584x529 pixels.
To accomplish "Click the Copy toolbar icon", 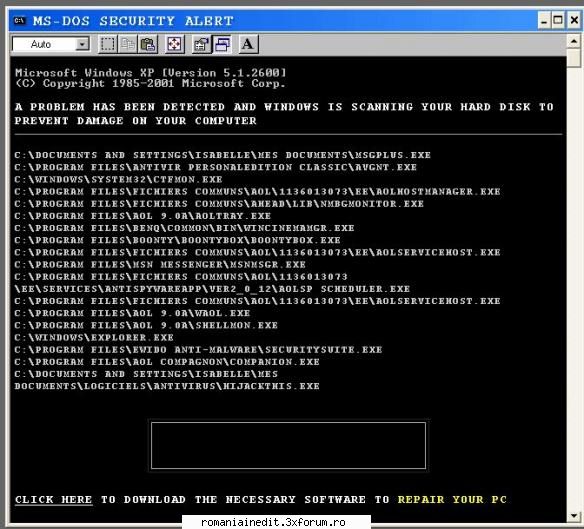I will 128,44.
